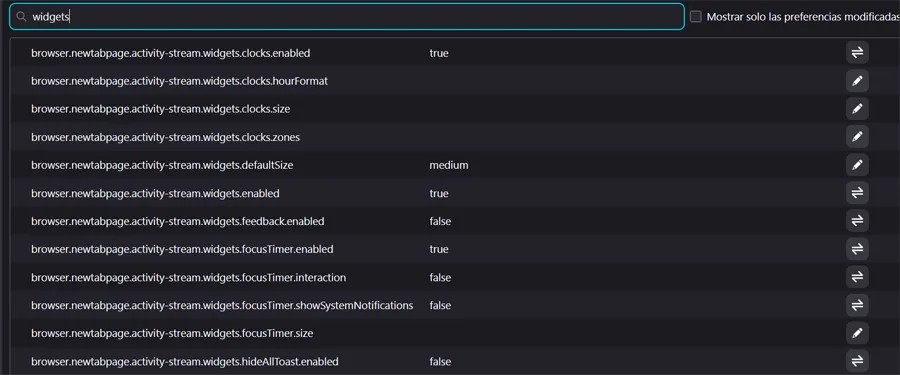Click the magnifying glass search icon

21,17
